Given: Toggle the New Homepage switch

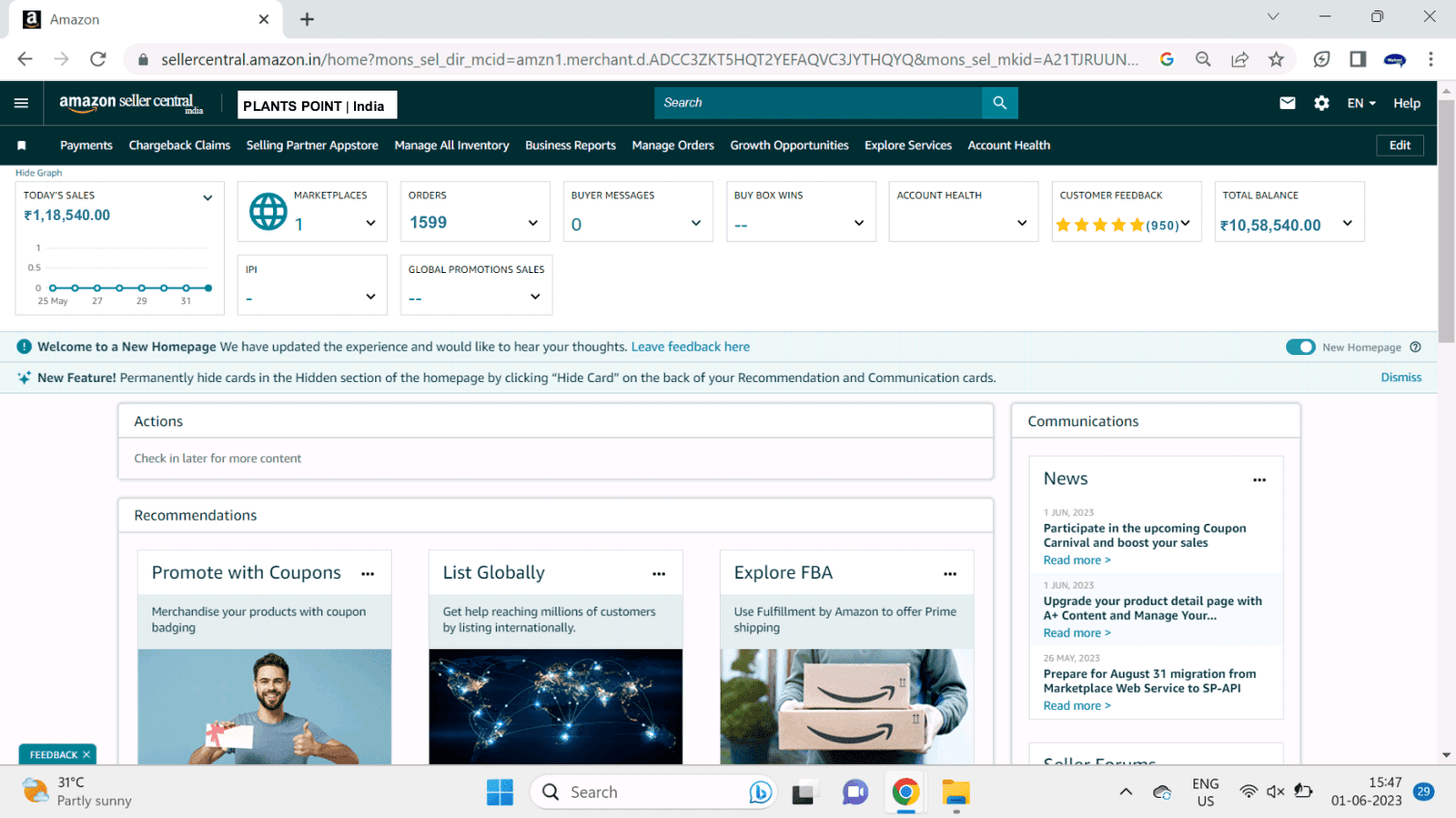Looking at the screenshot, I should (x=1300, y=347).
